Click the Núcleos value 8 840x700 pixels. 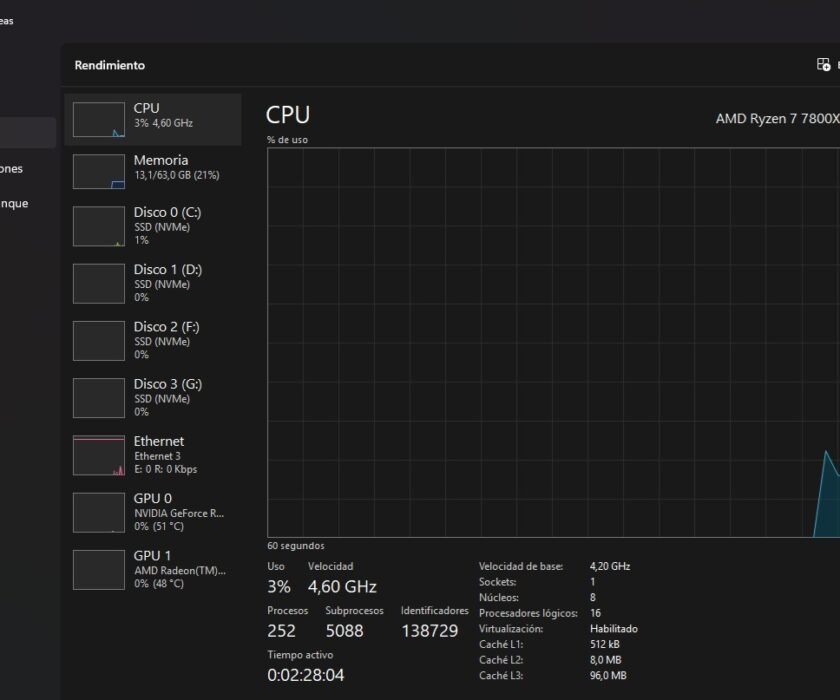click(592, 597)
